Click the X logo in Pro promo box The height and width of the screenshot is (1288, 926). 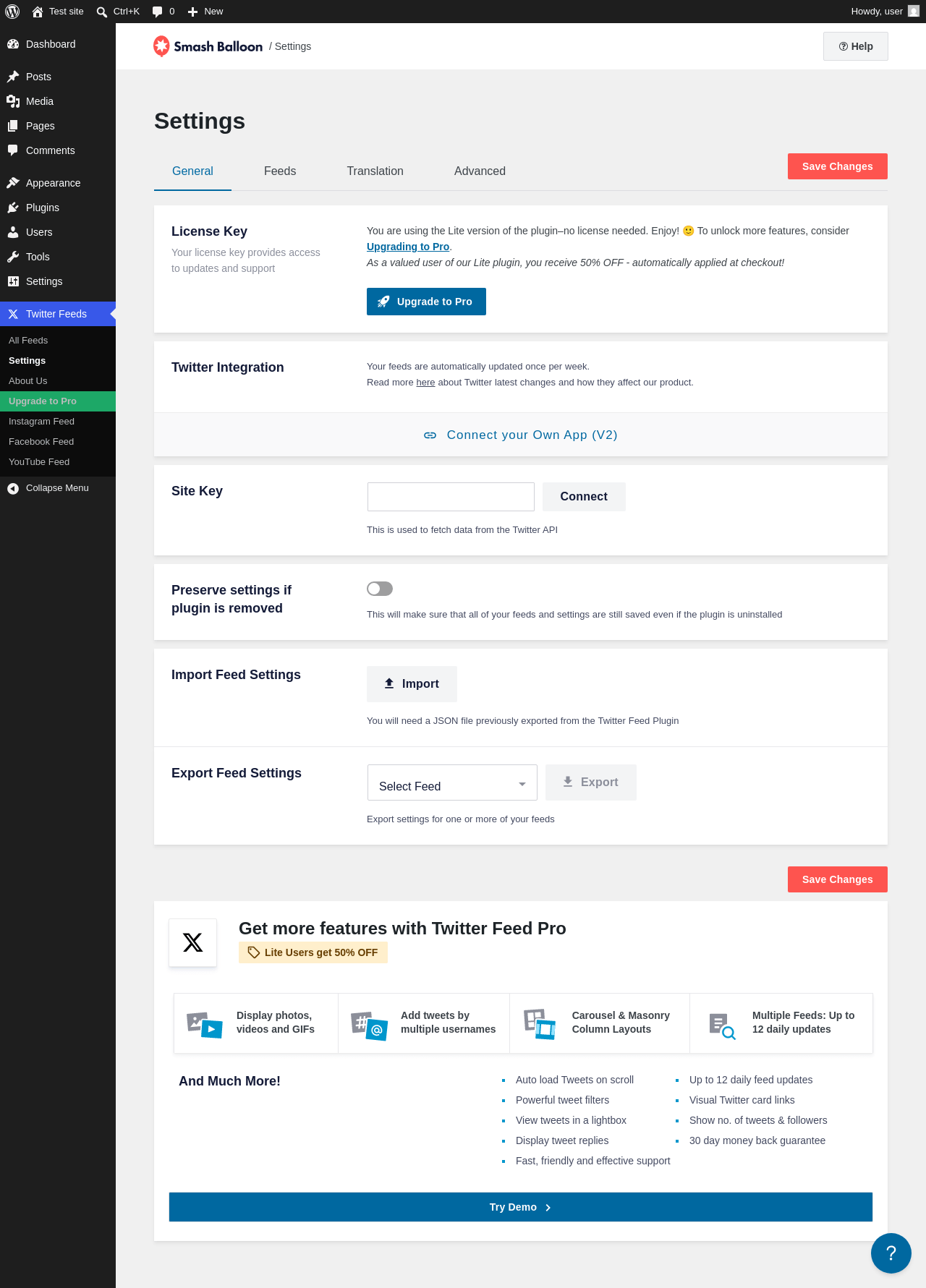tap(192, 942)
